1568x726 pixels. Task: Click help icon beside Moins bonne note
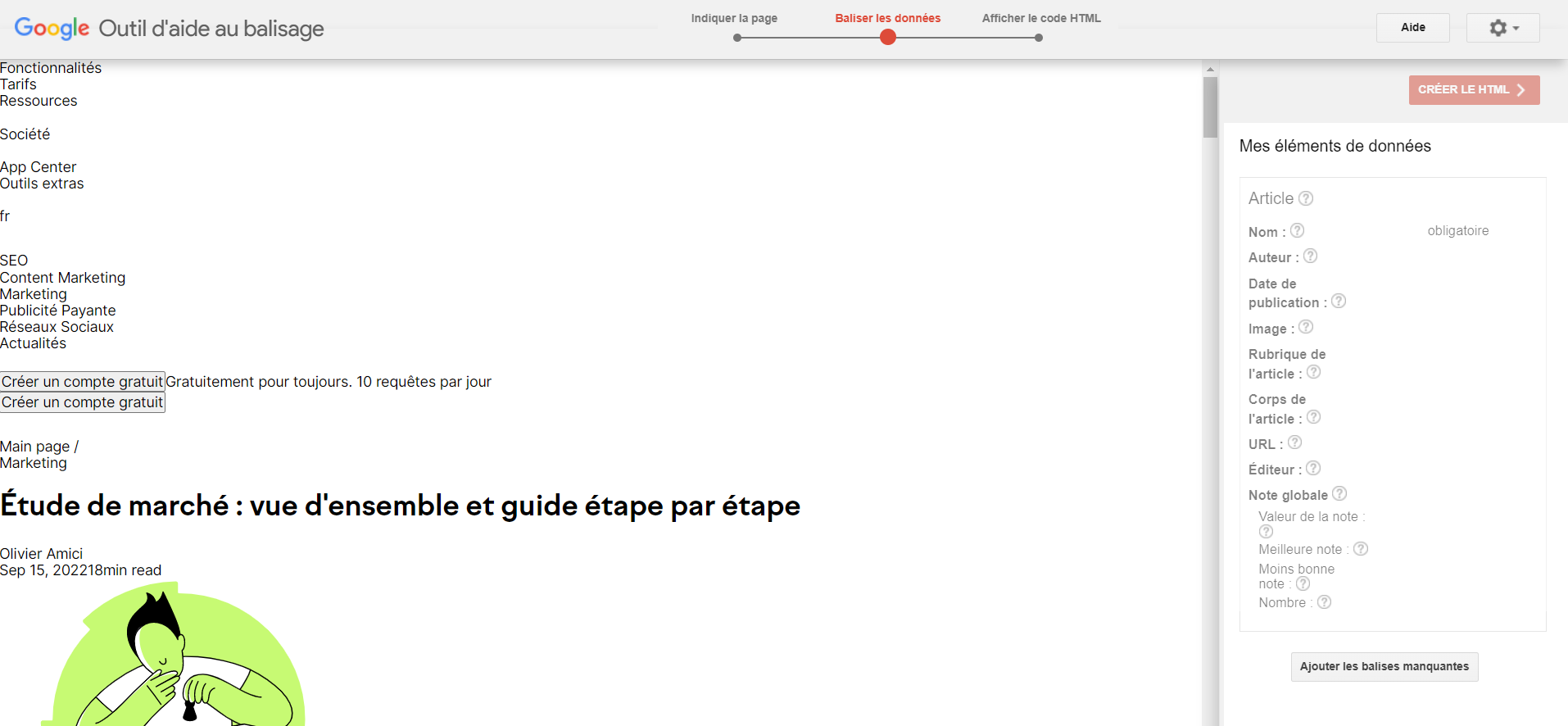point(1303,584)
